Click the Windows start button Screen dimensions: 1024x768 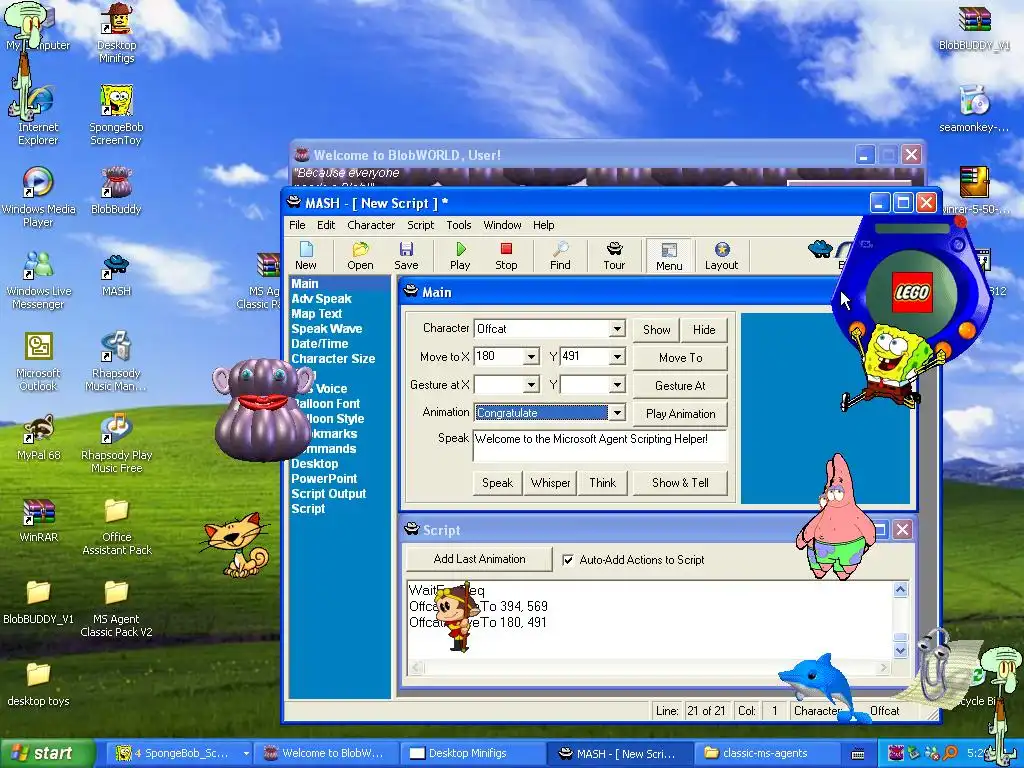[x=47, y=754]
